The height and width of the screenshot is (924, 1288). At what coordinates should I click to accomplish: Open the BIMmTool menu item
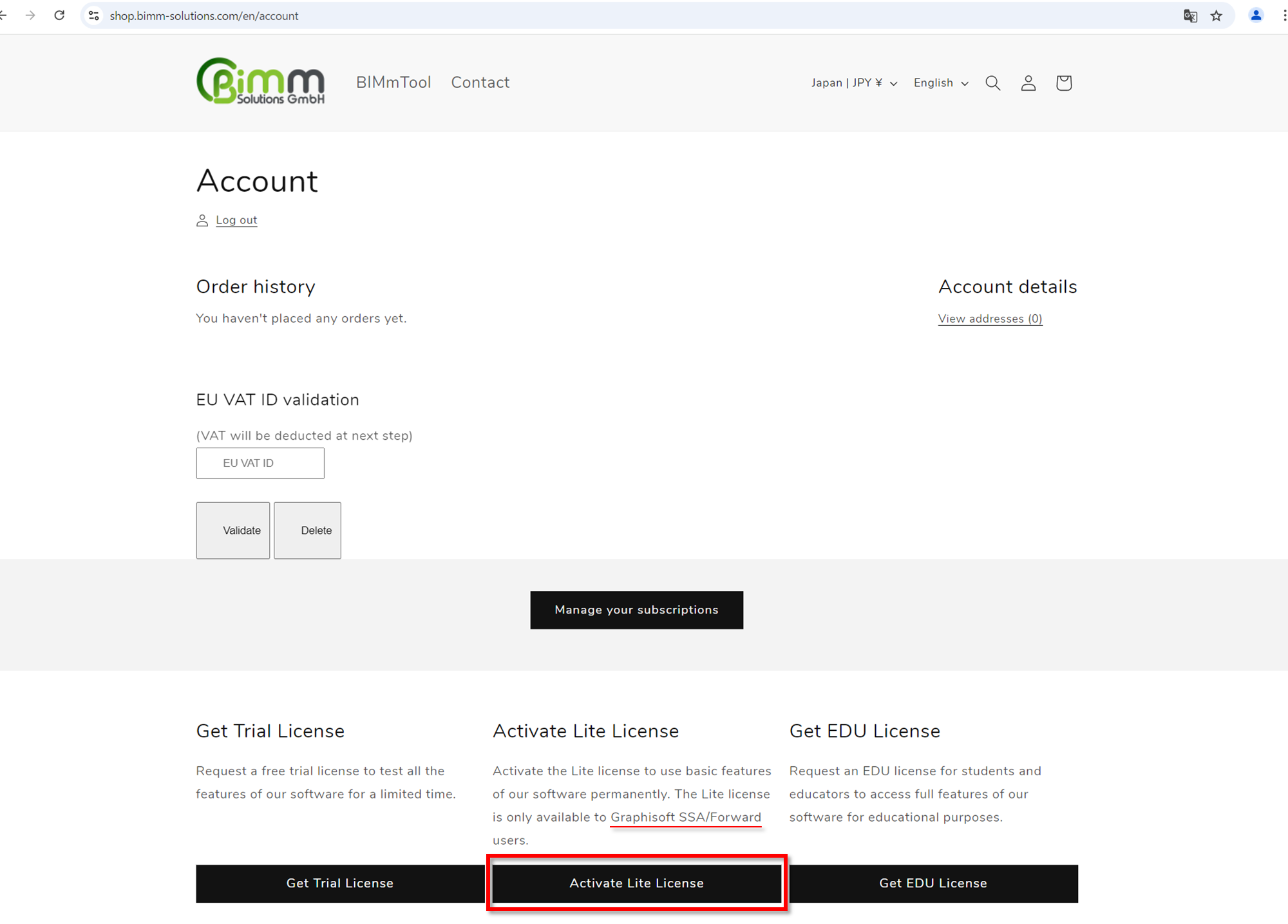tap(393, 82)
